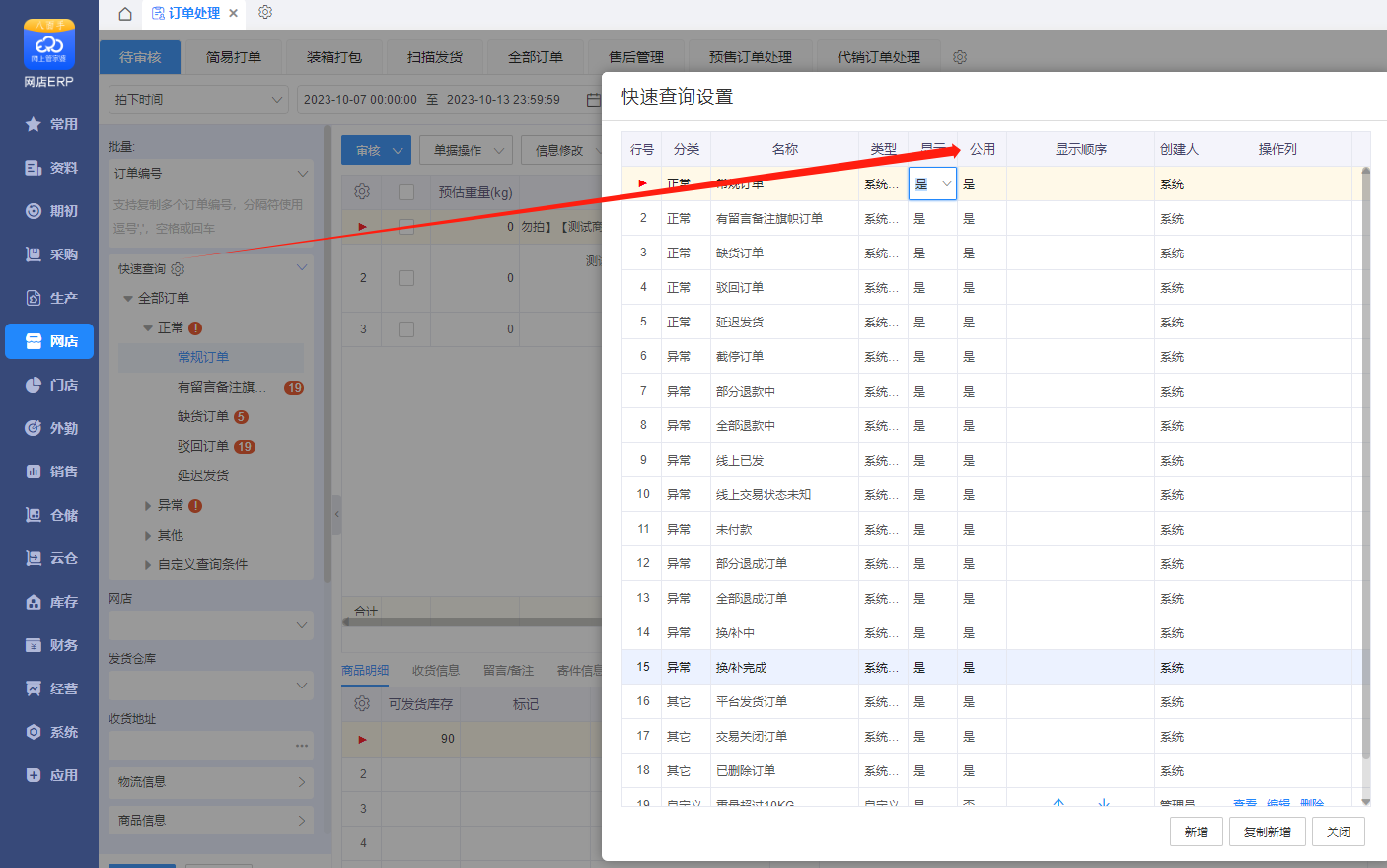Go to the home page icon
The width and height of the screenshot is (1387, 868).
click(125, 14)
